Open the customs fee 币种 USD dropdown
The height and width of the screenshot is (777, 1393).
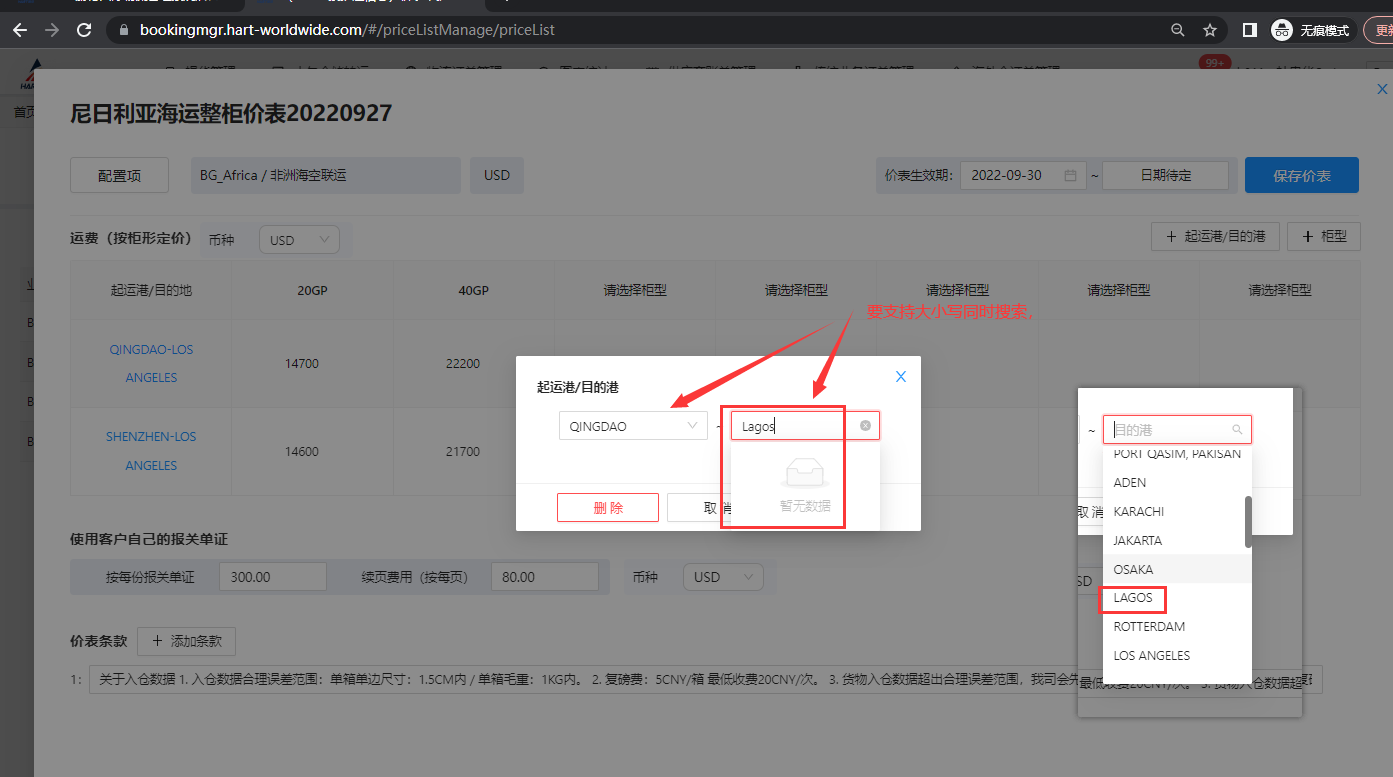tap(723, 577)
